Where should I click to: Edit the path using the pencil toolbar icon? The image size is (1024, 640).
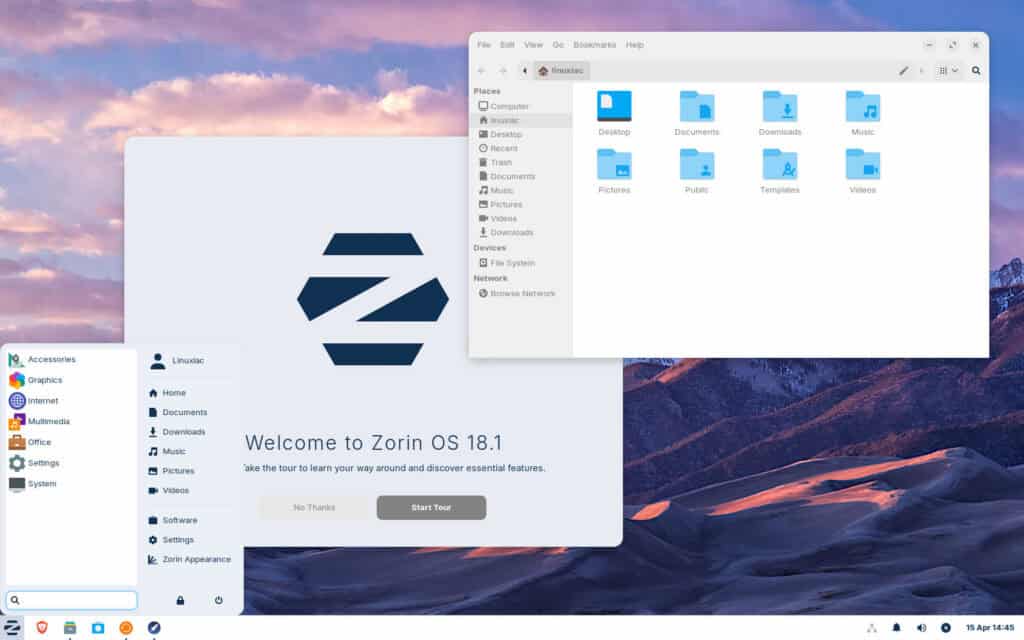click(903, 71)
